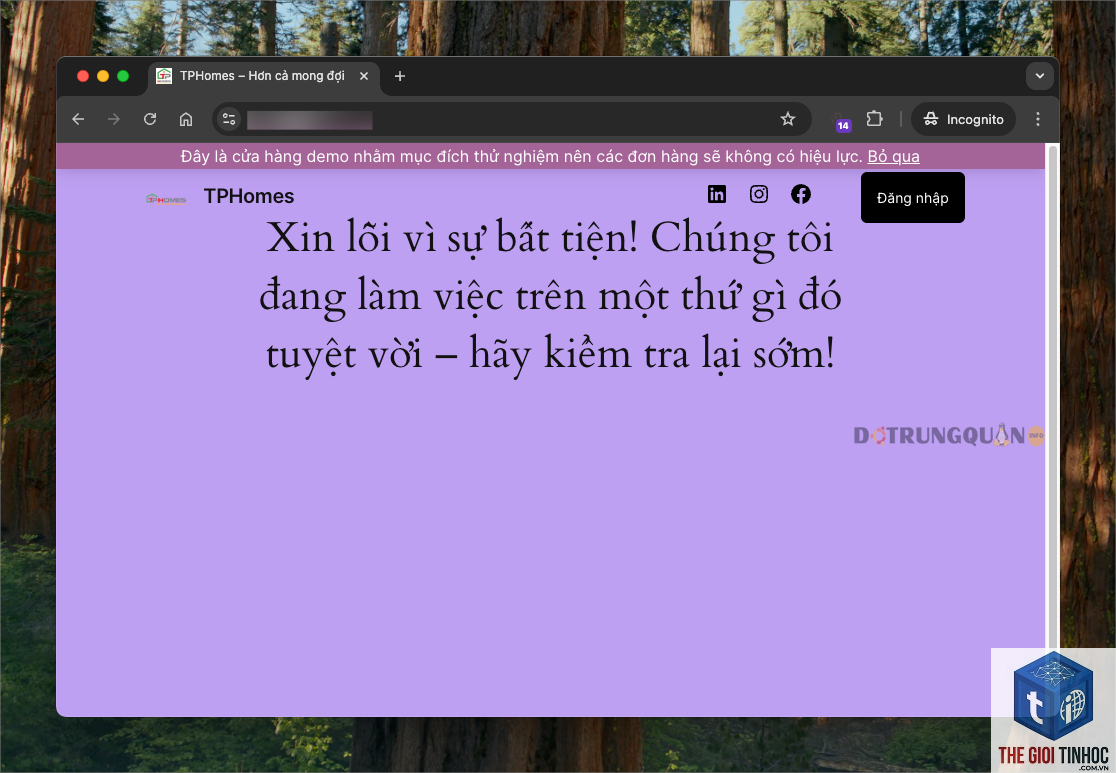Select the TPHomes – Hơn cả mong đợi tab
This screenshot has width=1116, height=773.
point(264,76)
